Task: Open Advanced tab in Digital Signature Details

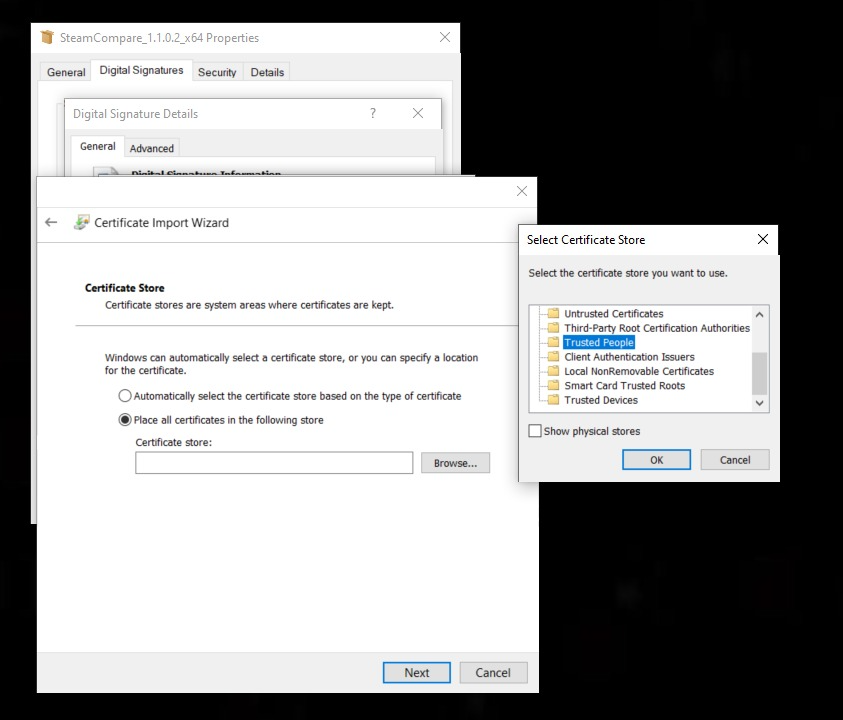Action: point(152,148)
